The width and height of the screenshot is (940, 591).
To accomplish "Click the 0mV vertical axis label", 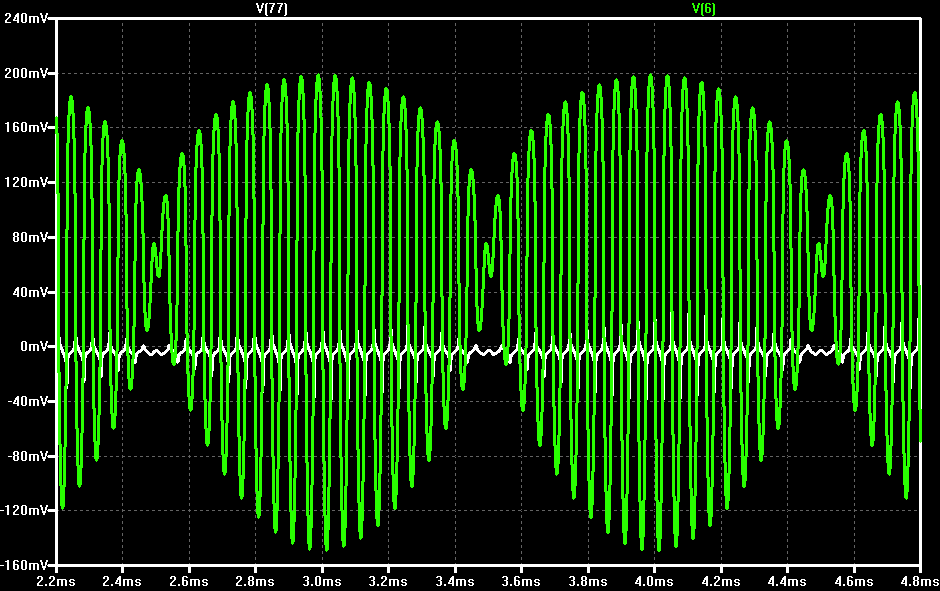I will point(34,346).
